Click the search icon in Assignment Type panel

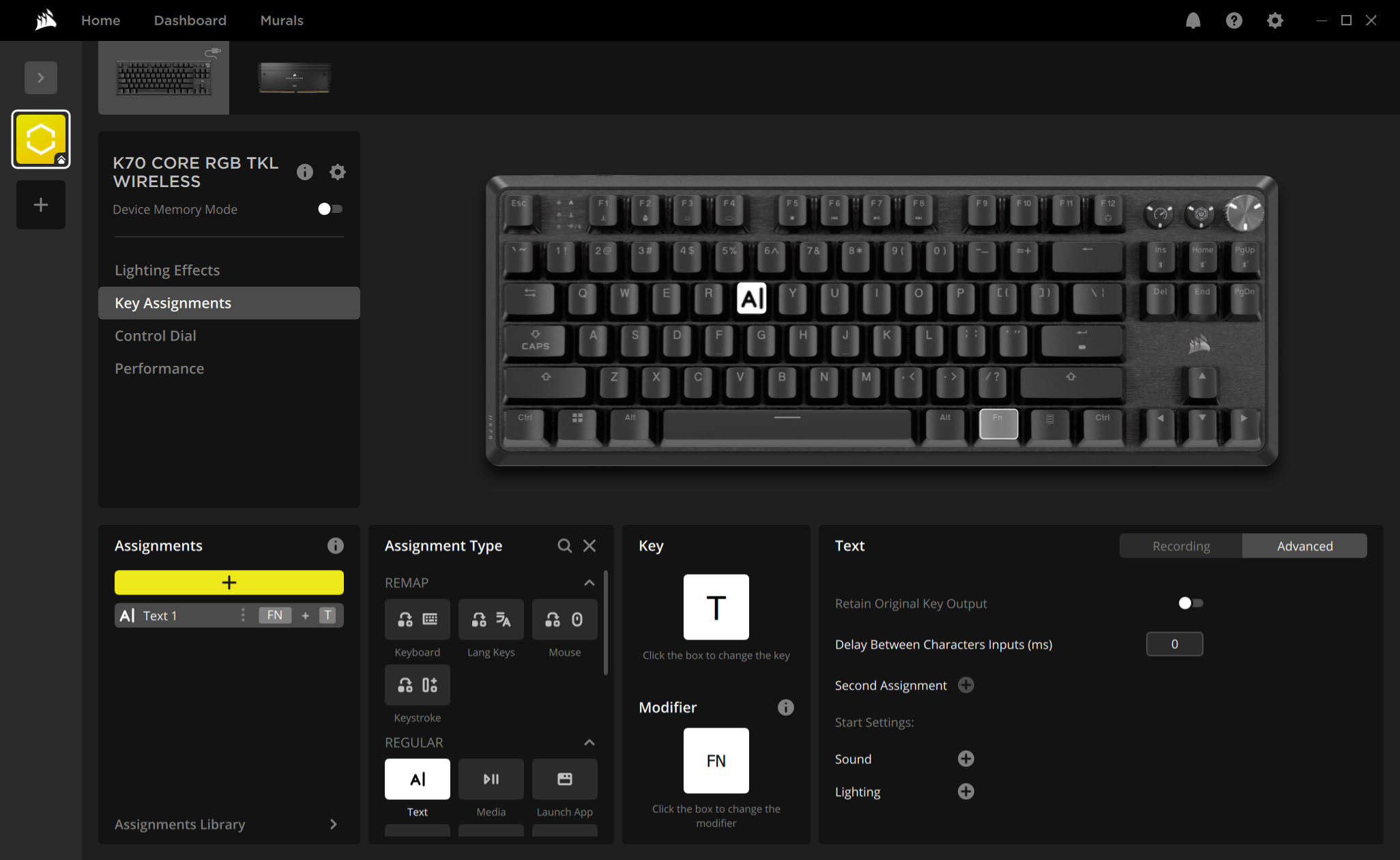click(565, 545)
